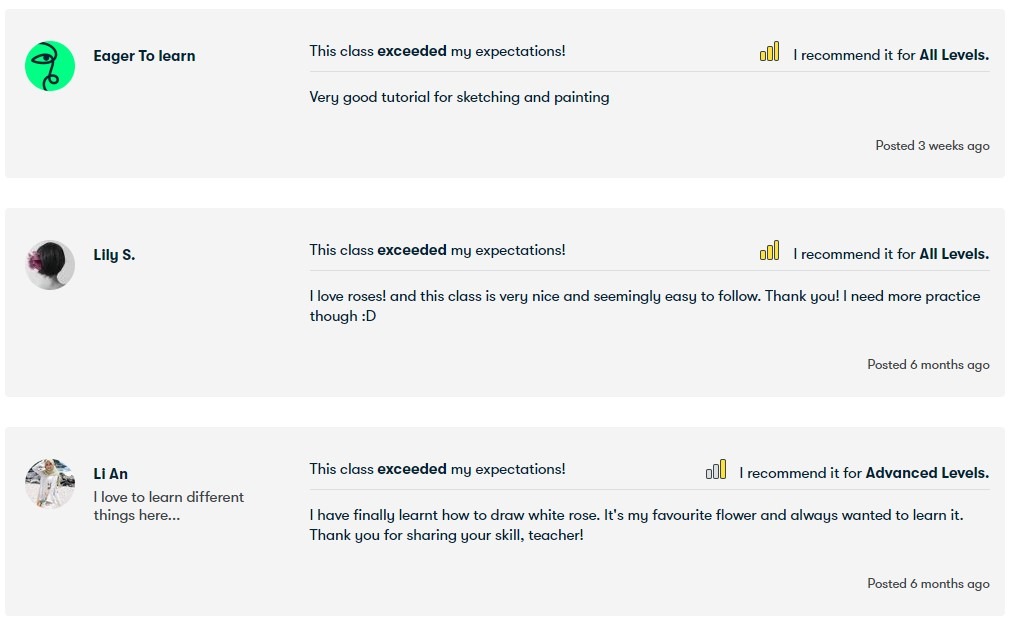Open the Li An profile name
This screenshot has width=1011, height=625.
click(111, 474)
